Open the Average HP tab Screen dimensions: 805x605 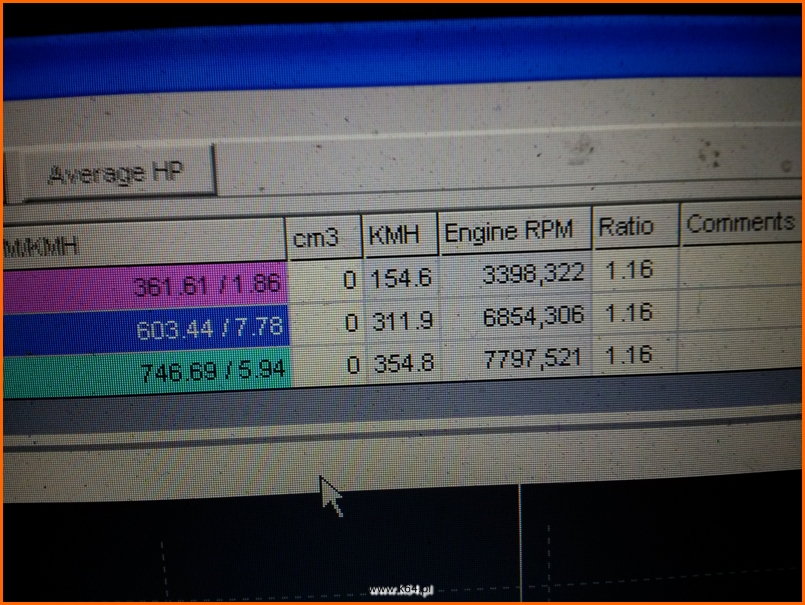(118, 173)
